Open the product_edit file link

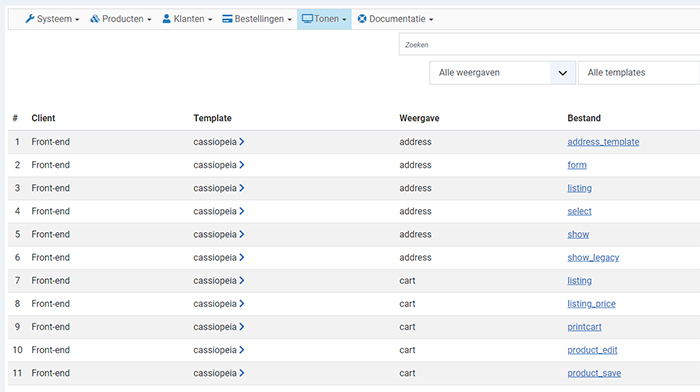tap(592, 350)
